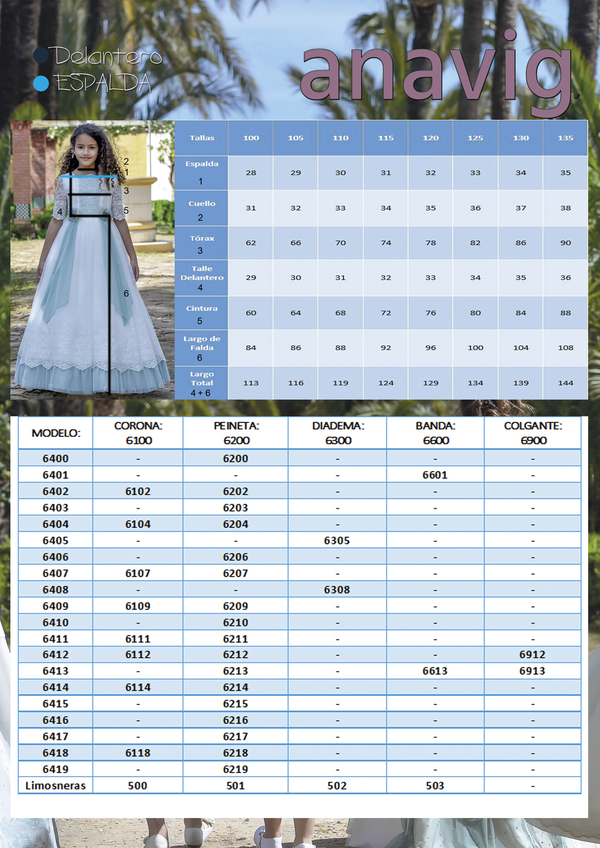Screen dimensions: 600x848
Task: Select Largo de Falda value 92
Action: pyautogui.click(x=386, y=348)
